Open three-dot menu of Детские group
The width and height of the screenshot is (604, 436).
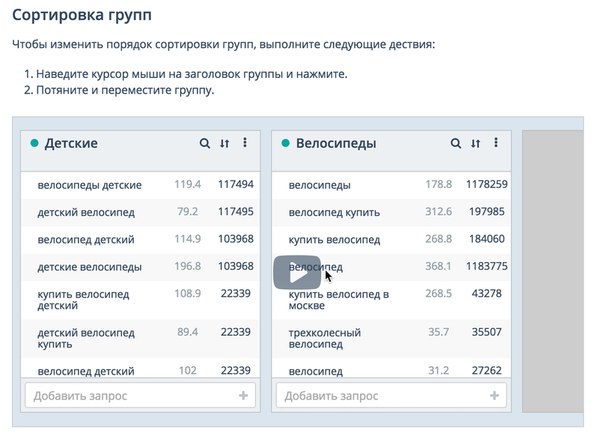coord(245,144)
